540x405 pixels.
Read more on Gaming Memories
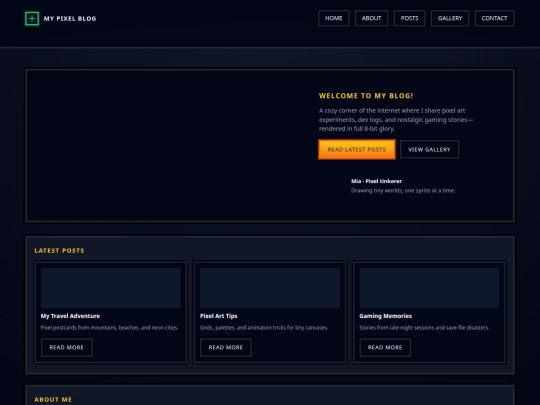[x=385, y=347]
